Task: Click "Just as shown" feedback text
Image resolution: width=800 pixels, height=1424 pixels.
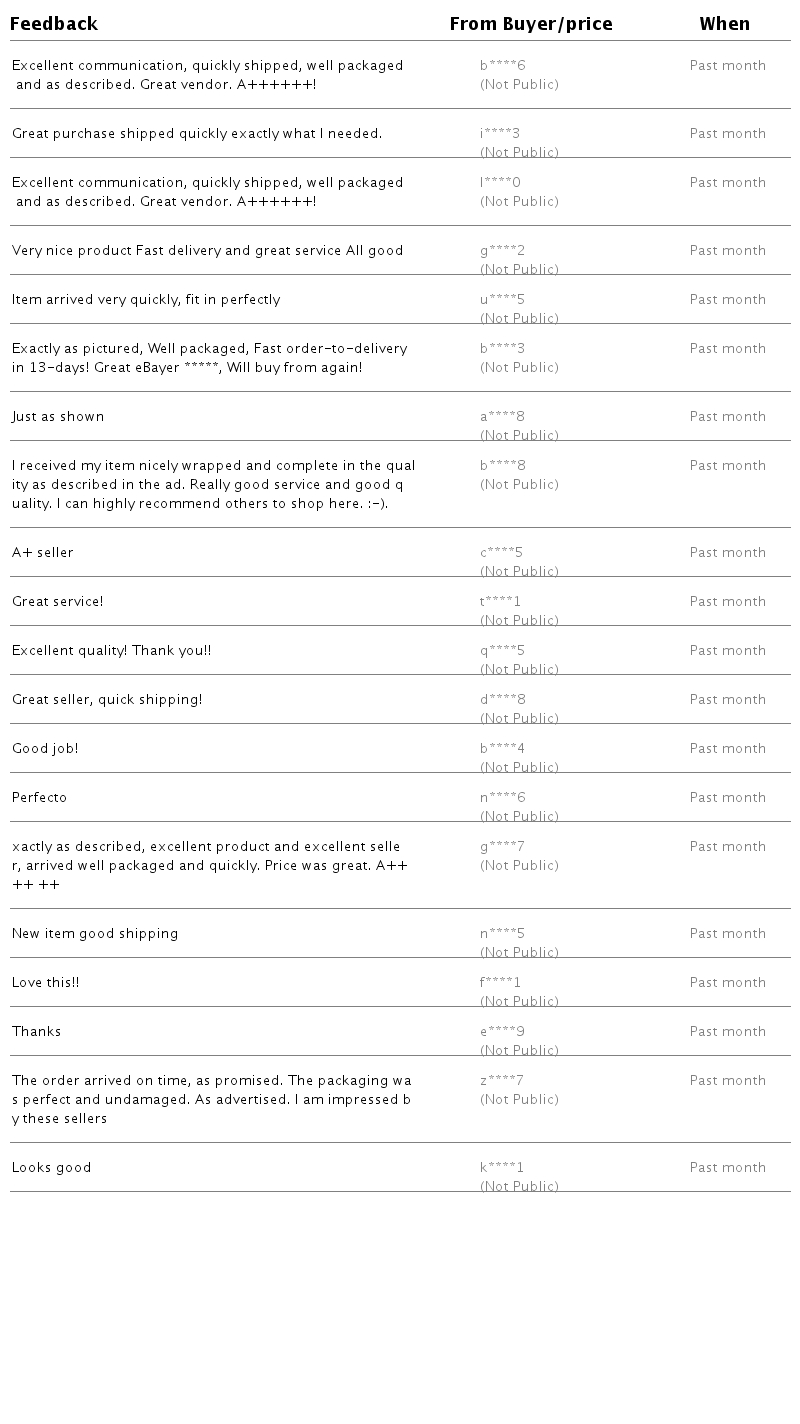Action: pos(58,417)
